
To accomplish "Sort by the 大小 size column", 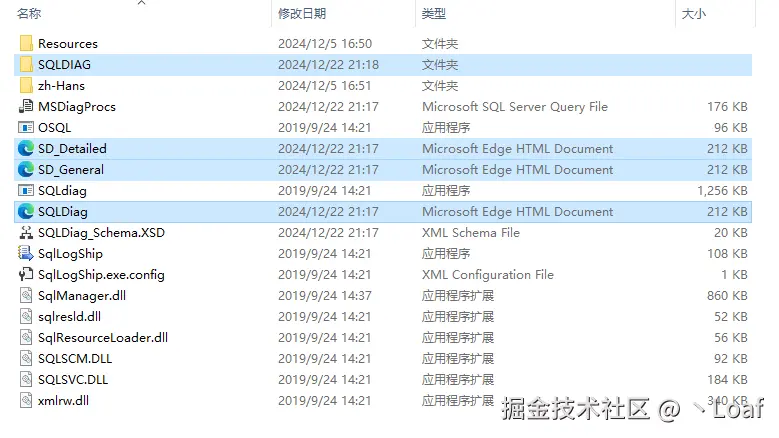I will point(693,14).
